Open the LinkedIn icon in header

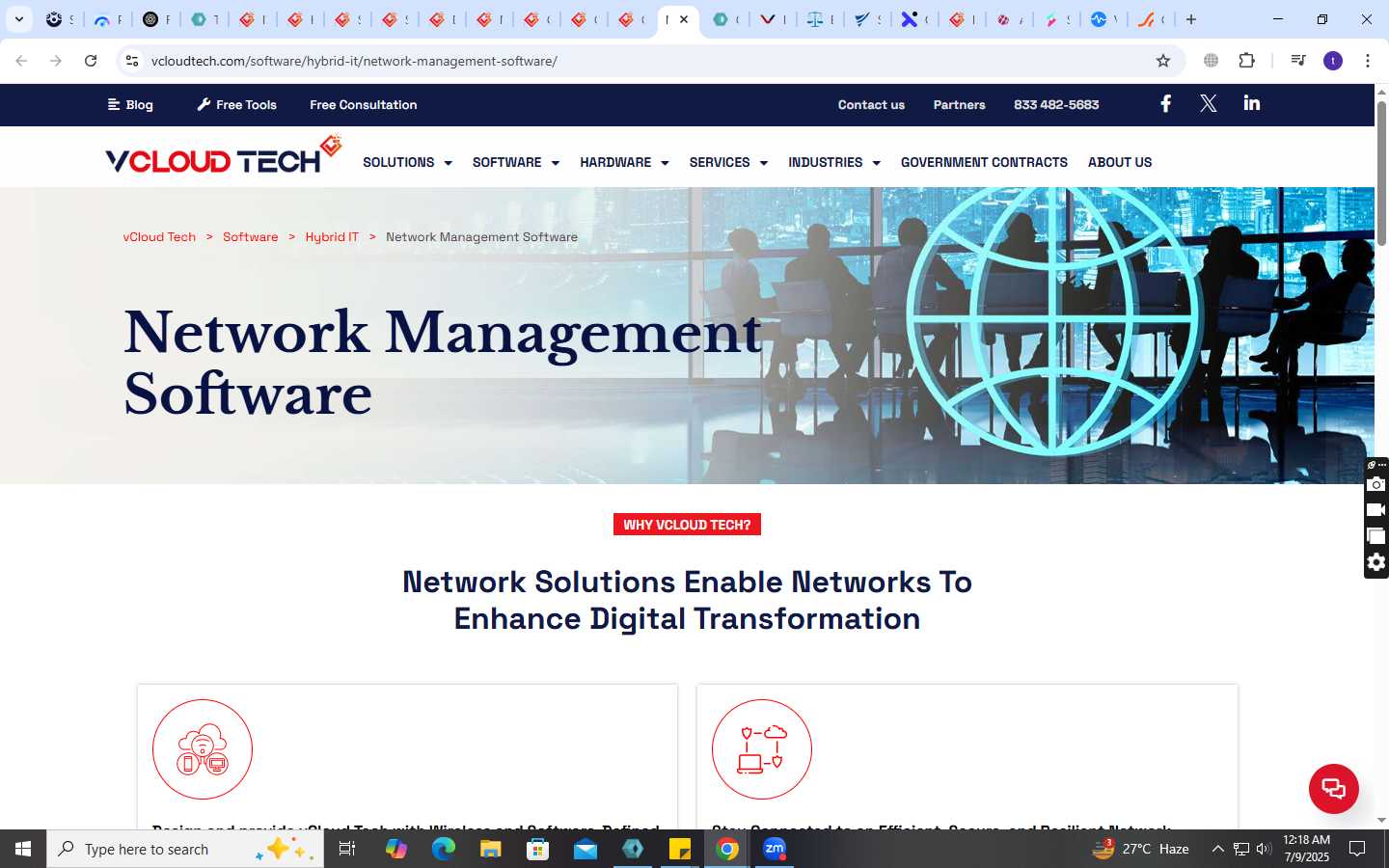(x=1252, y=103)
